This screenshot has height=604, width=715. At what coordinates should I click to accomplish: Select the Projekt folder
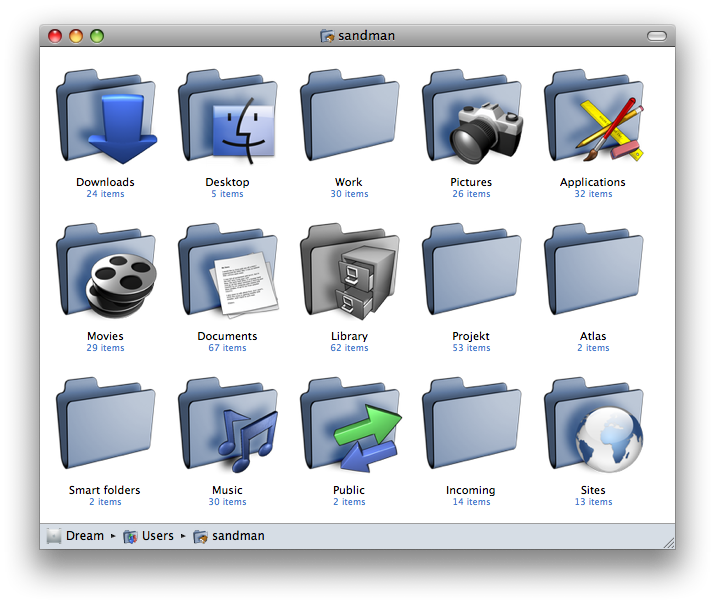coord(472,274)
